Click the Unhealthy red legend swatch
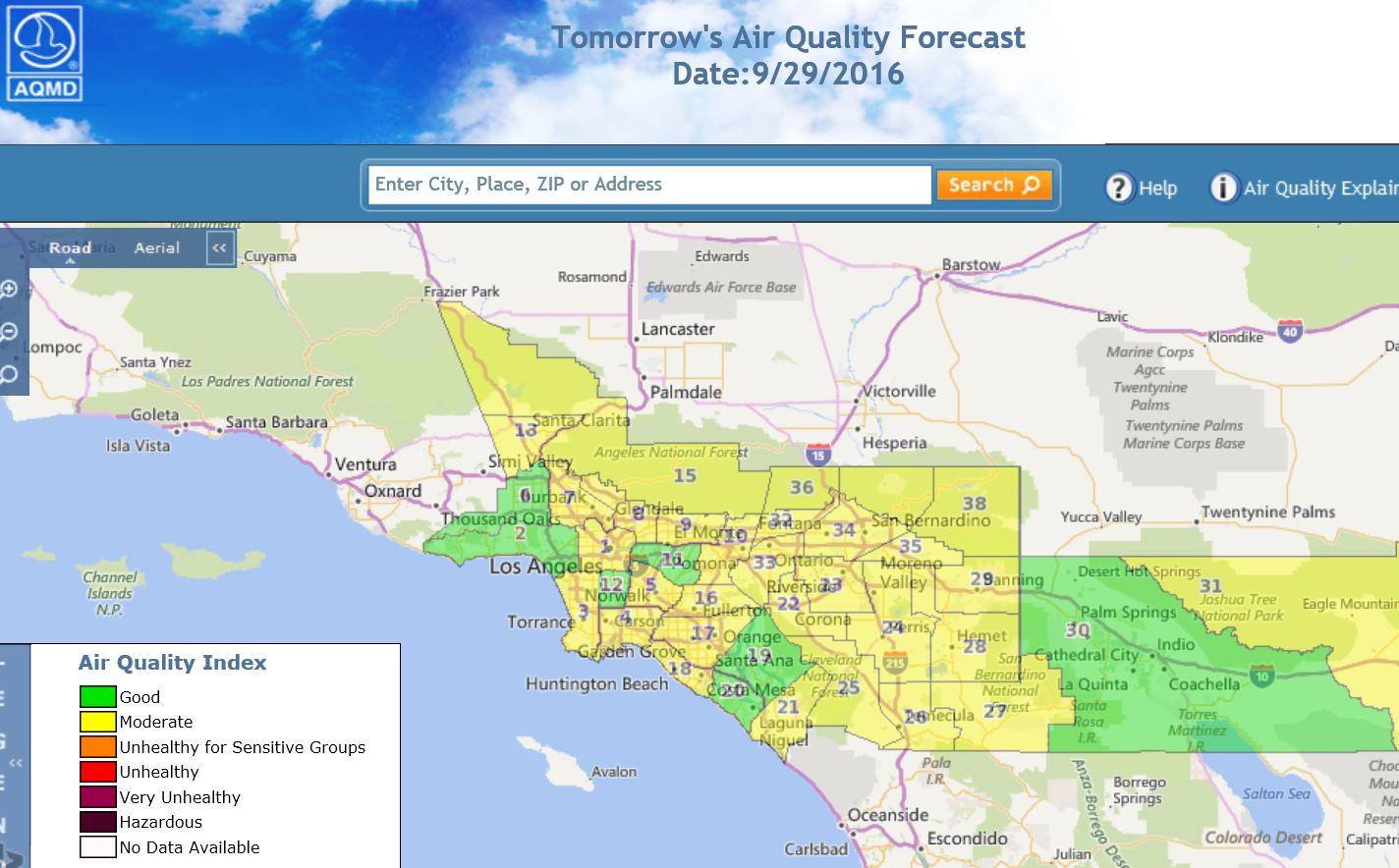Image resolution: width=1399 pixels, height=868 pixels. pos(98,772)
